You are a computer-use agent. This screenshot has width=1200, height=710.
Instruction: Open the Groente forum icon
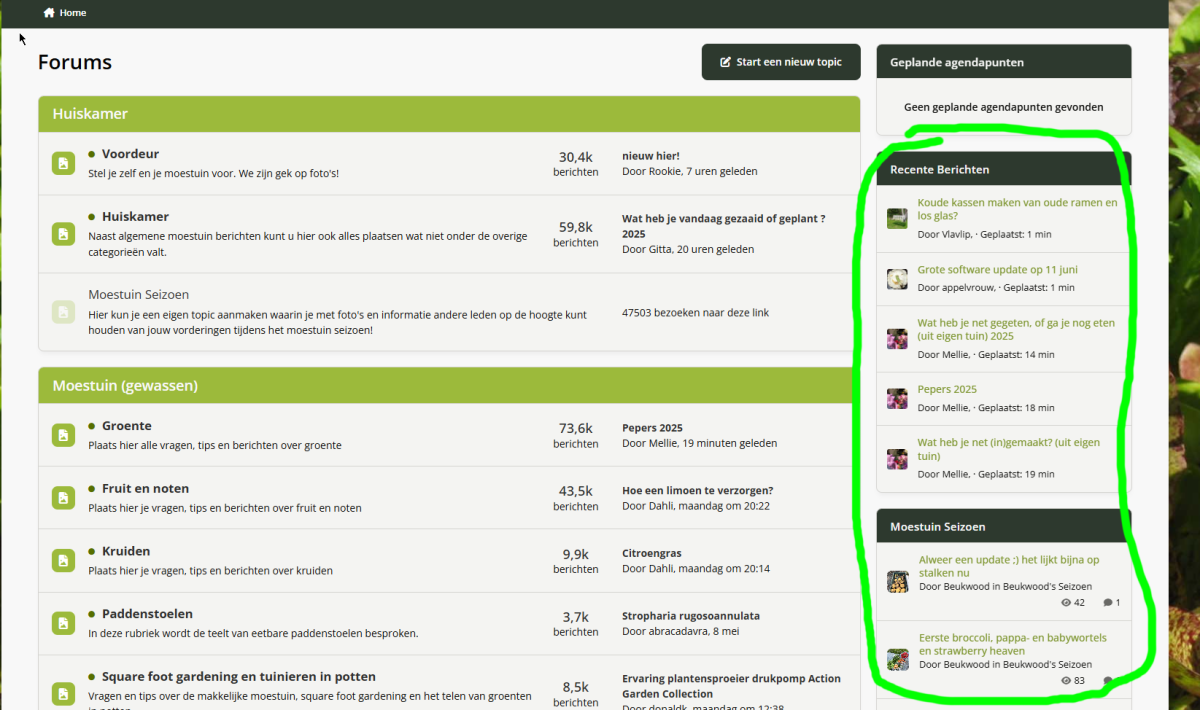coord(63,435)
